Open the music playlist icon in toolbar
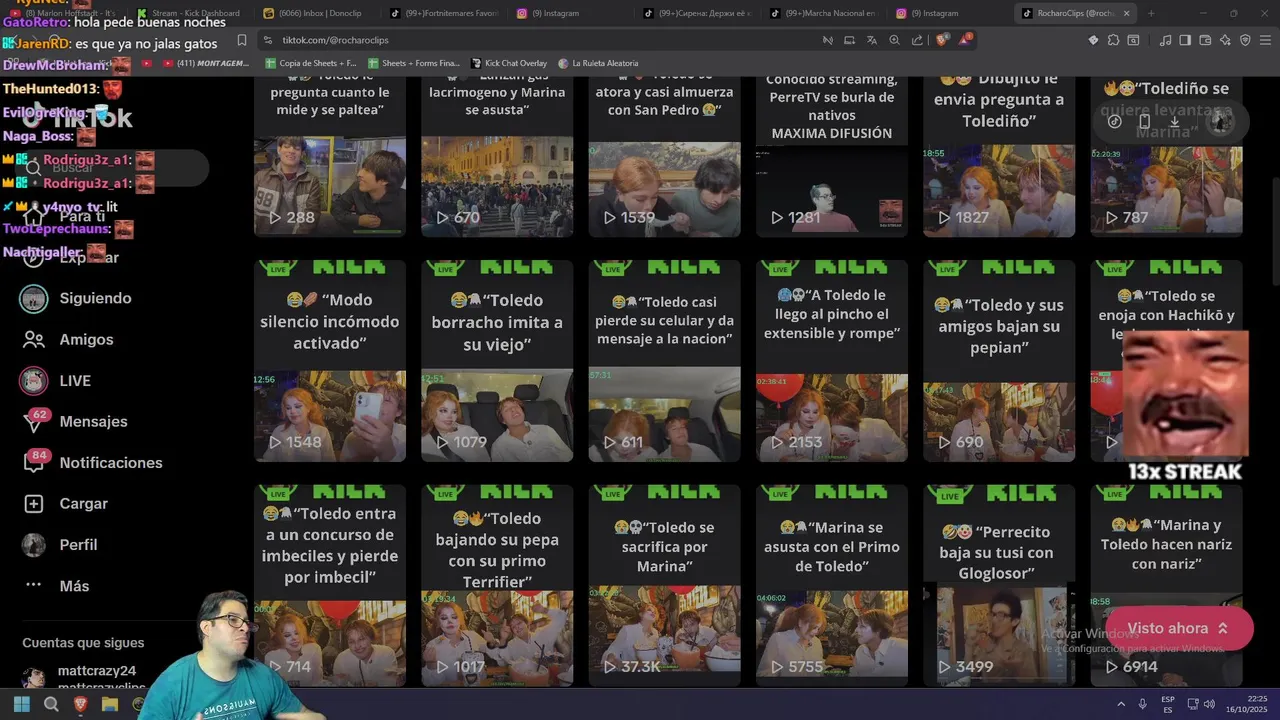The width and height of the screenshot is (1280, 720). point(1165,40)
